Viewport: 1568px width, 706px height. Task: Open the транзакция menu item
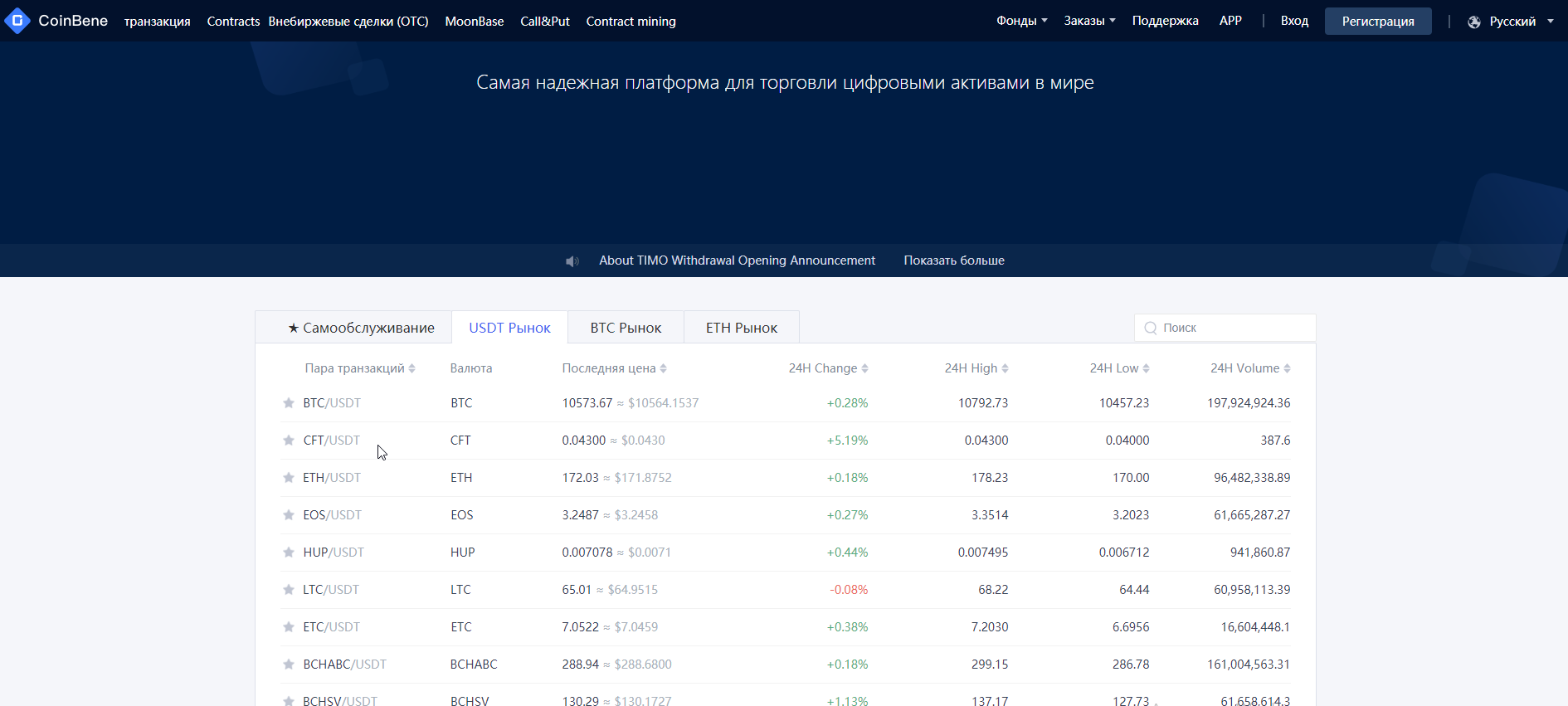158,22
